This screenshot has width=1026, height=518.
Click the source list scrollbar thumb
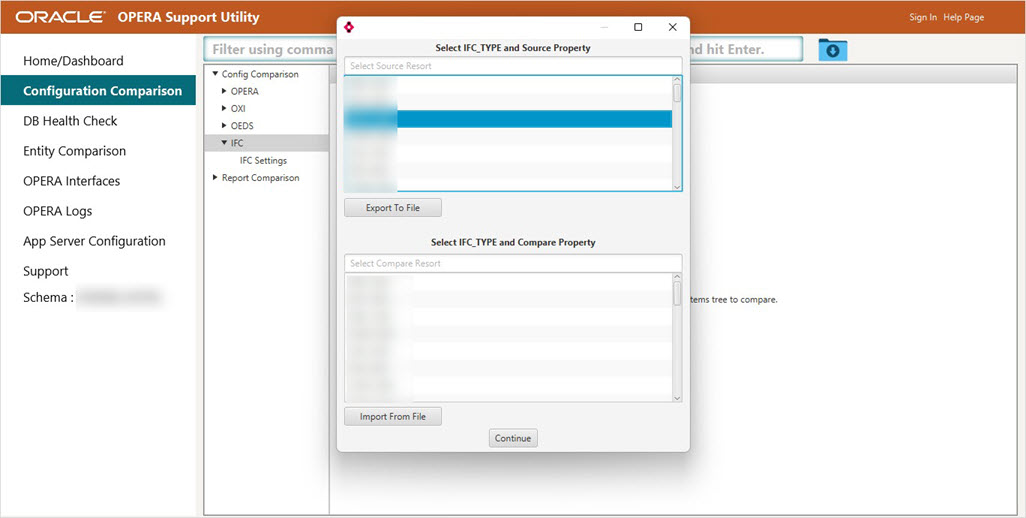677,93
